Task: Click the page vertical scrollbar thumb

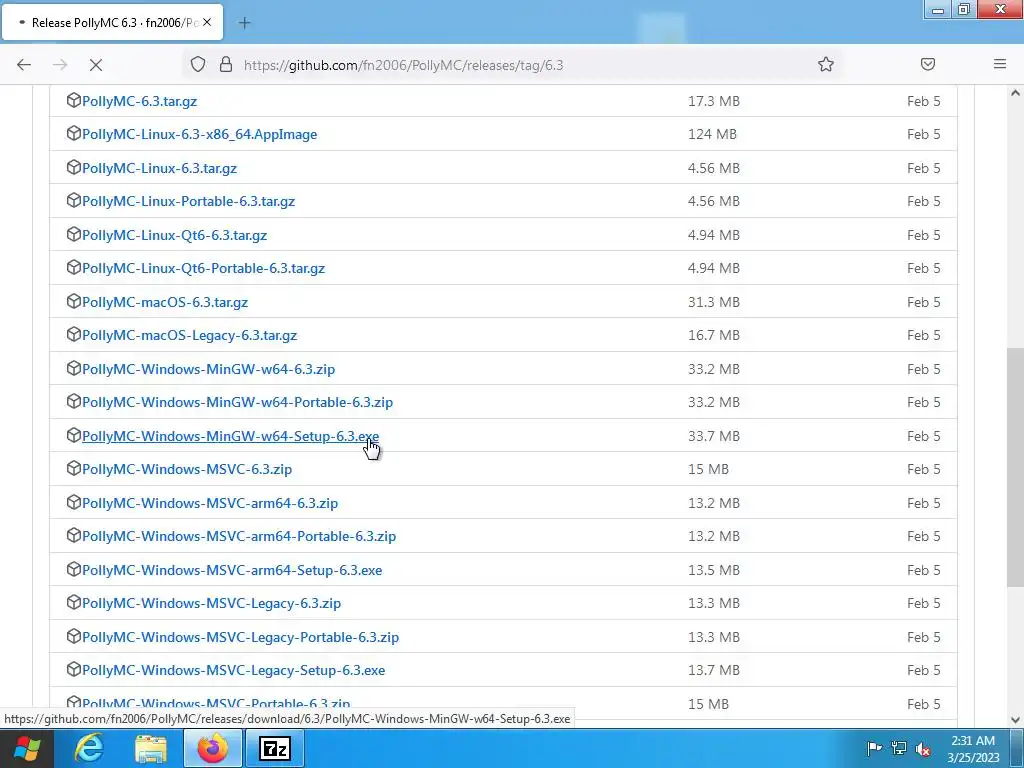Action: pos(1015,467)
